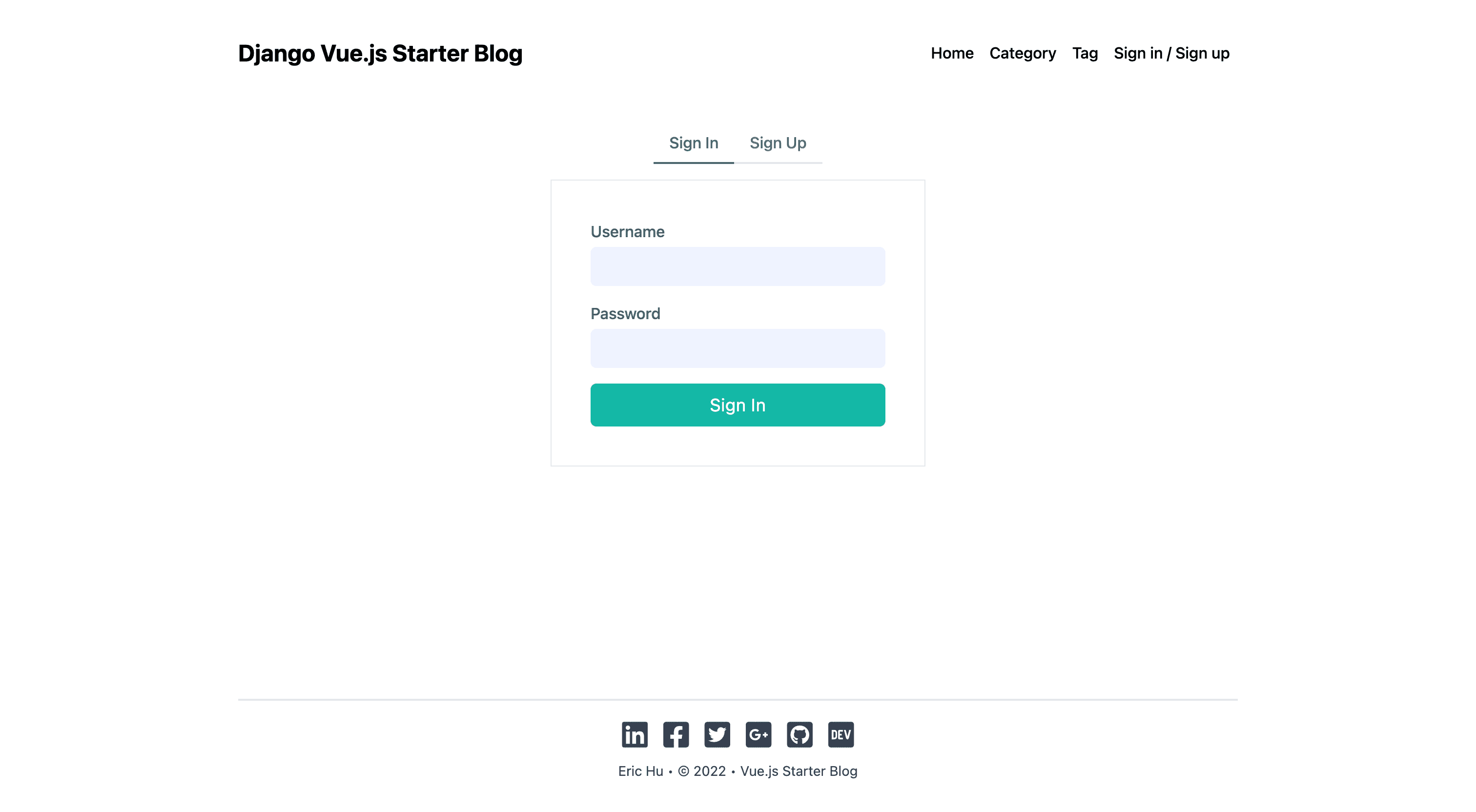Viewport: 1476px width, 812px height.
Task: Click the Django Vue.js Starter Blog title
Action: tap(380, 53)
